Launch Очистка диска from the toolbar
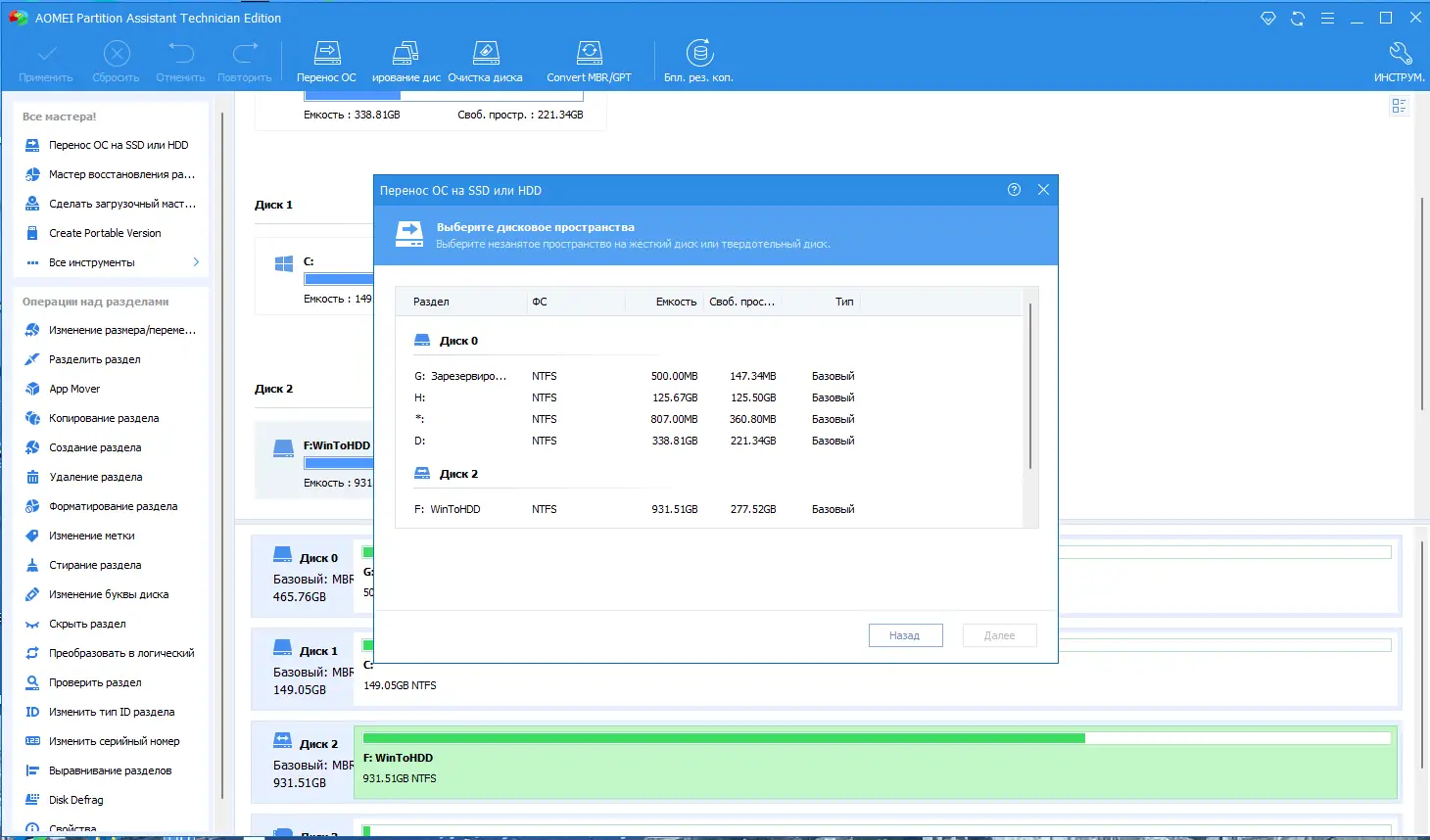 click(486, 62)
